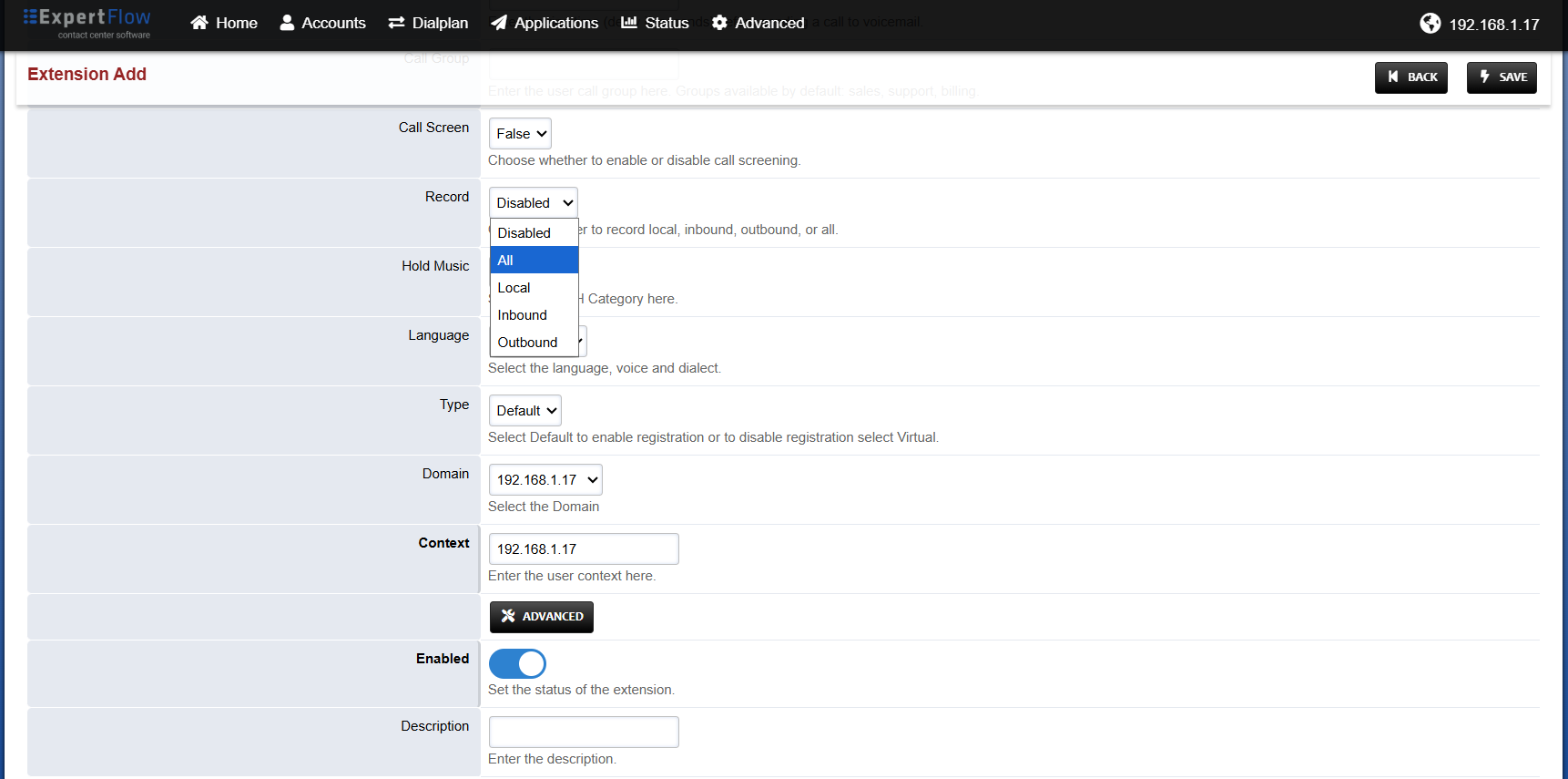This screenshot has width=1568, height=779.
Task: Focus the Context input field
Action: (x=584, y=549)
